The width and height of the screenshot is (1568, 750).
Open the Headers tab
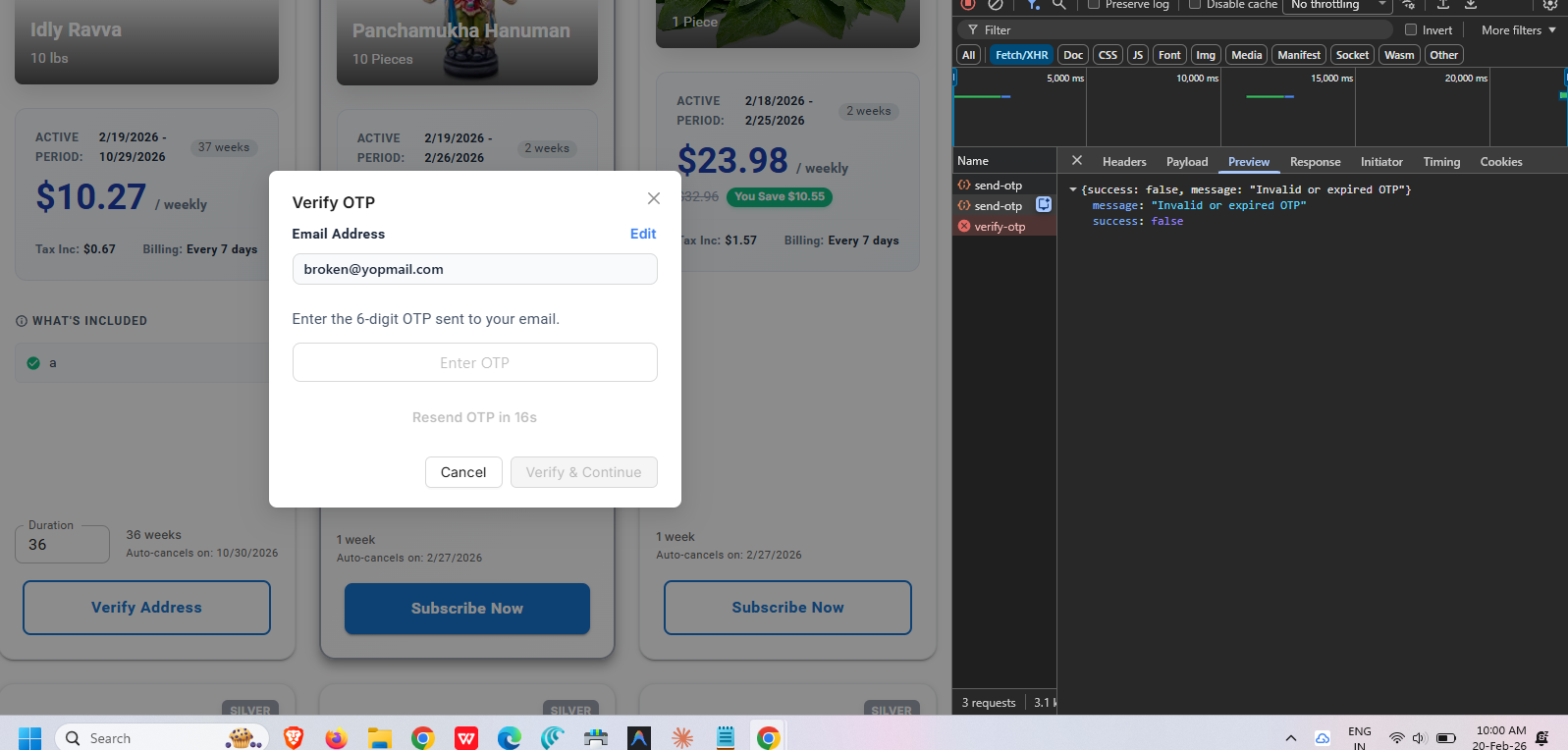[1124, 162]
